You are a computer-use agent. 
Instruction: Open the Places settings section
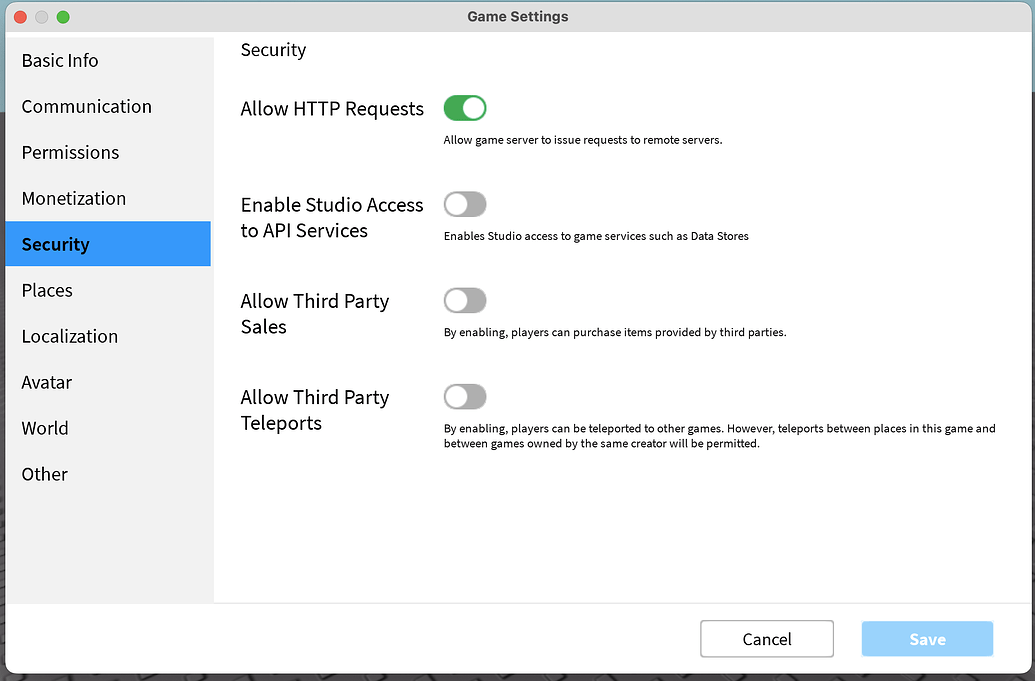point(46,290)
